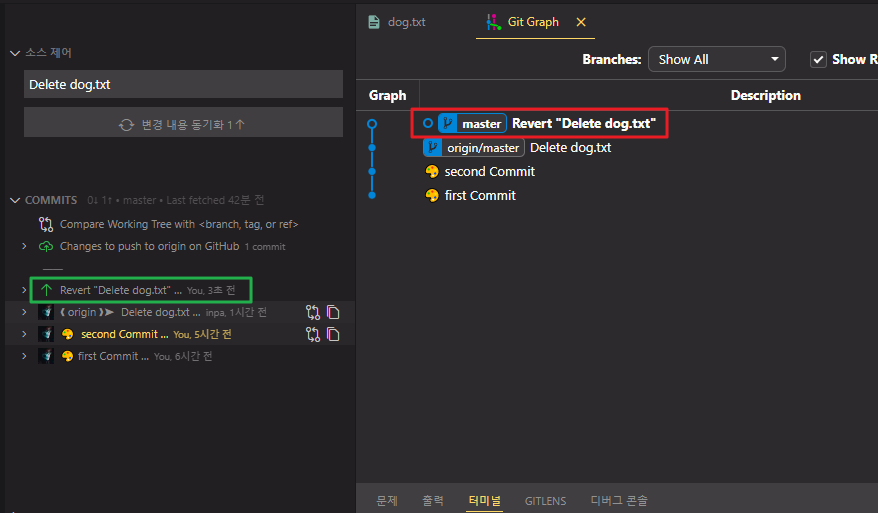Open the 문제 panel tab
Screen dimensions: 878x513
[x=387, y=500]
